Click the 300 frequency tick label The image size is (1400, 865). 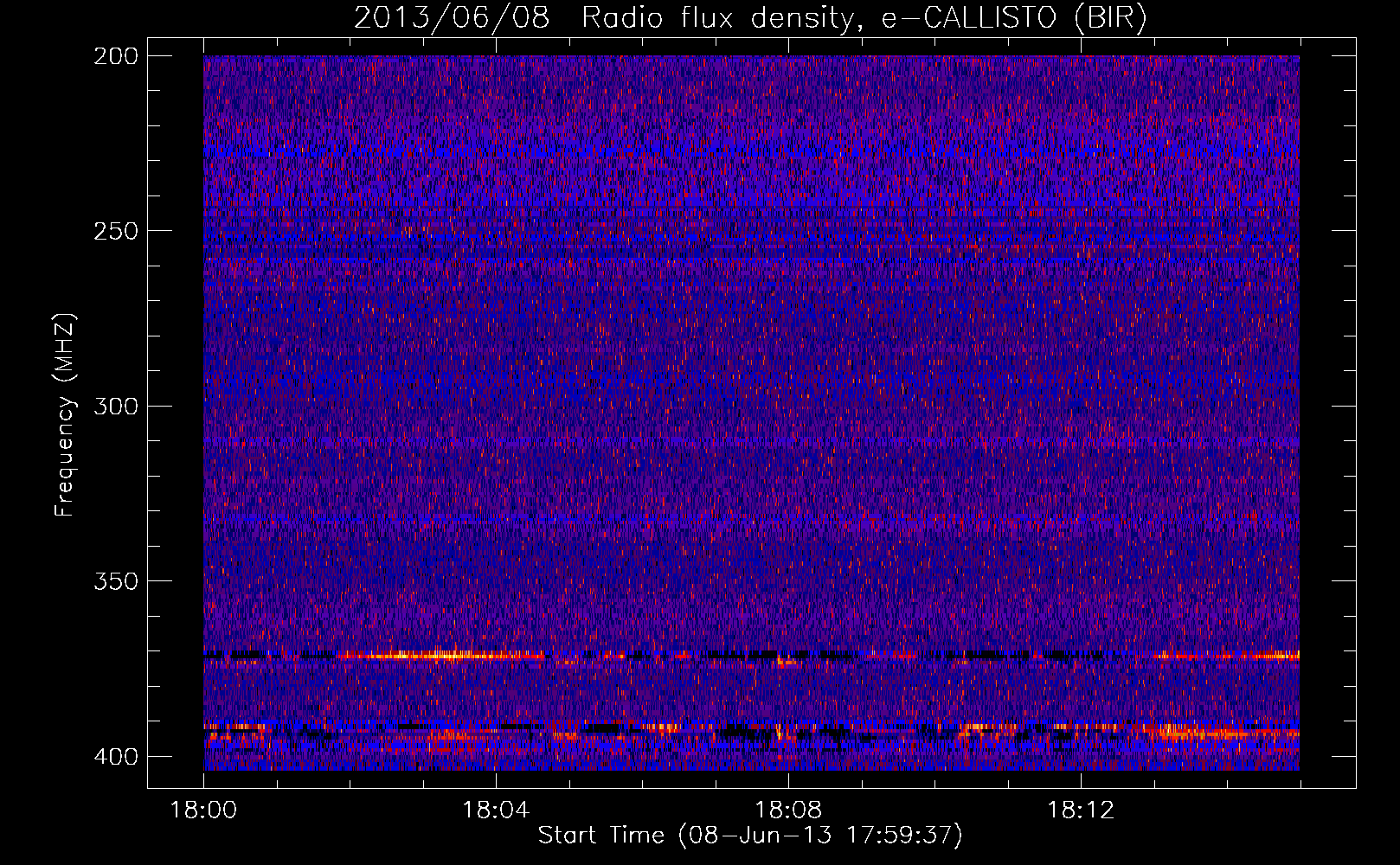point(116,407)
